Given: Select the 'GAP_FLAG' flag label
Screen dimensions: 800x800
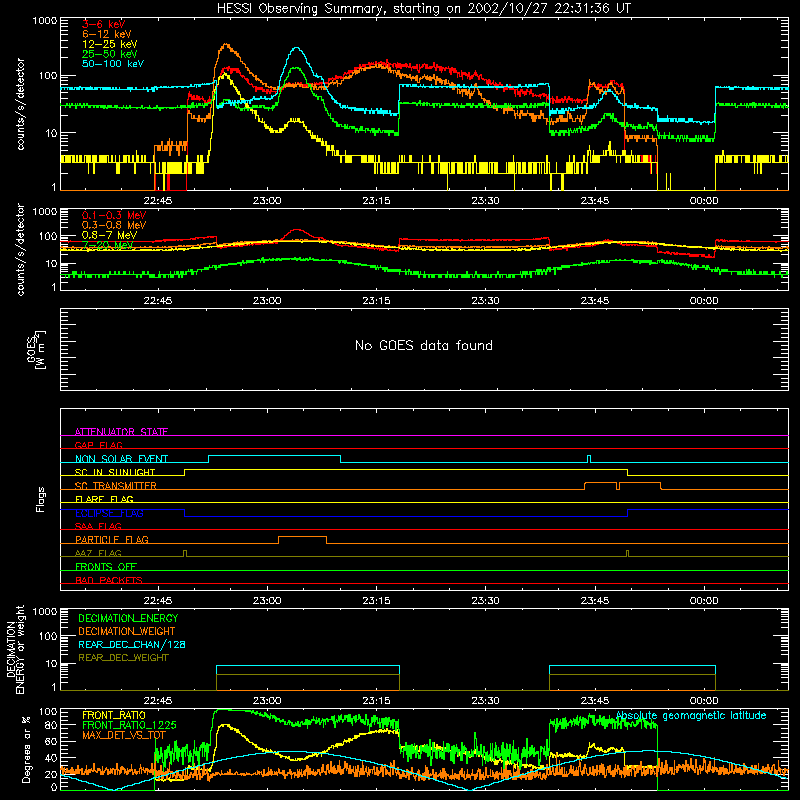Looking at the screenshot, I should [x=98, y=445].
